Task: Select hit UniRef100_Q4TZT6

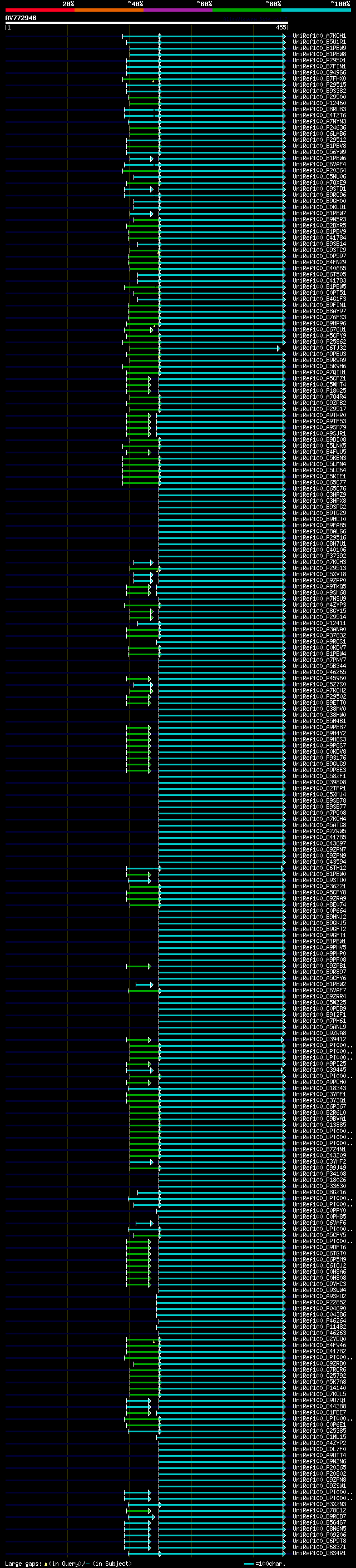Action: point(319,115)
